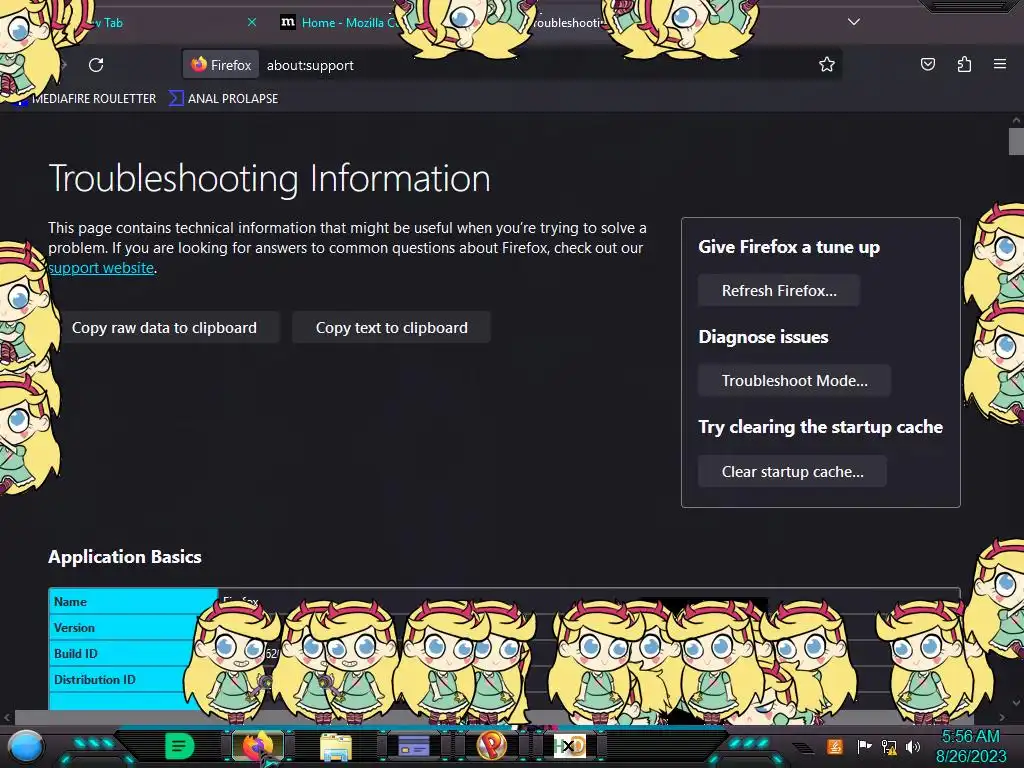Close the New Tab tab
The height and width of the screenshot is (768, 1024).
click(251, 22)
